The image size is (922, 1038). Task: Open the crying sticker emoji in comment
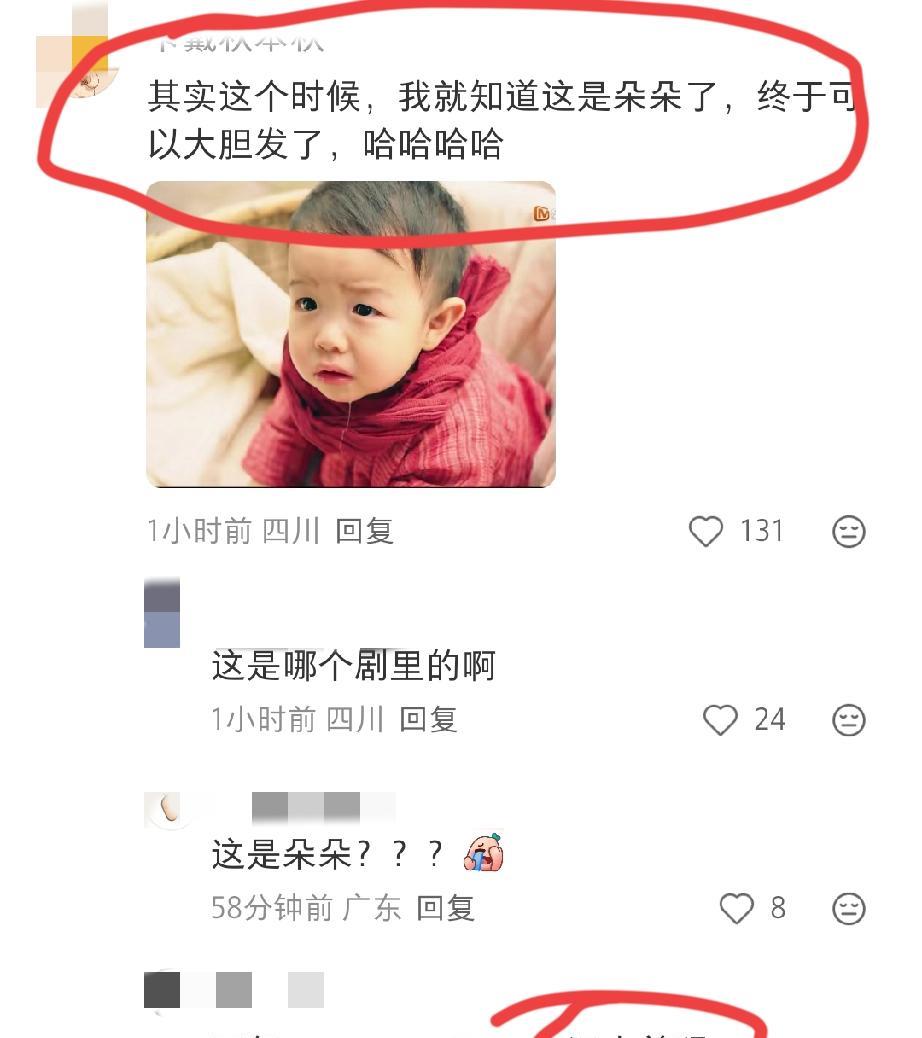[484, 852]
